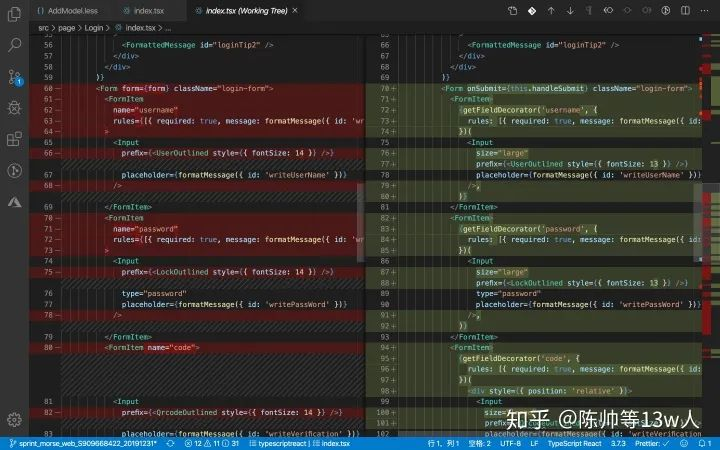Open notifications bell in status bar
The image size is (720, 450).
point(705,444)
